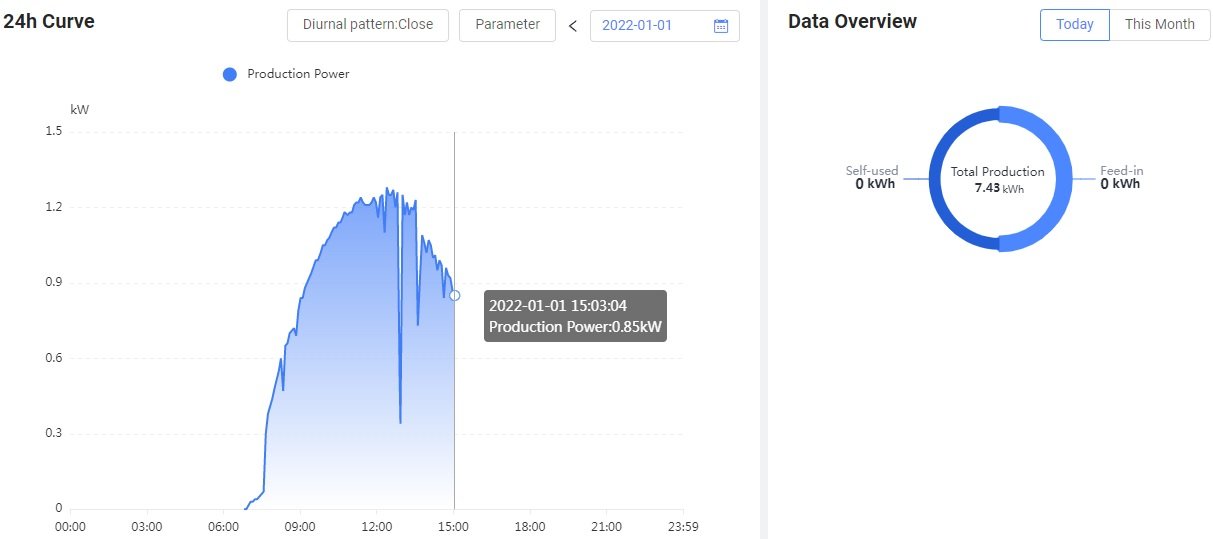Click the dark blue Self-used donut segment

click(939, 180)
